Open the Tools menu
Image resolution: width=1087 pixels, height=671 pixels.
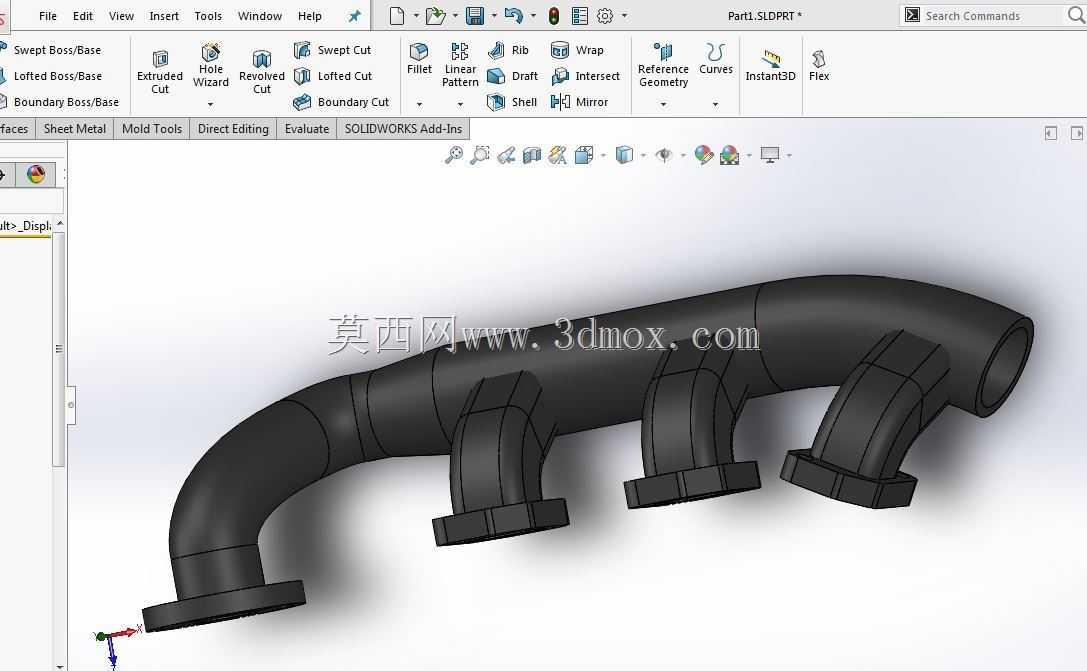[x=208, y=16]
